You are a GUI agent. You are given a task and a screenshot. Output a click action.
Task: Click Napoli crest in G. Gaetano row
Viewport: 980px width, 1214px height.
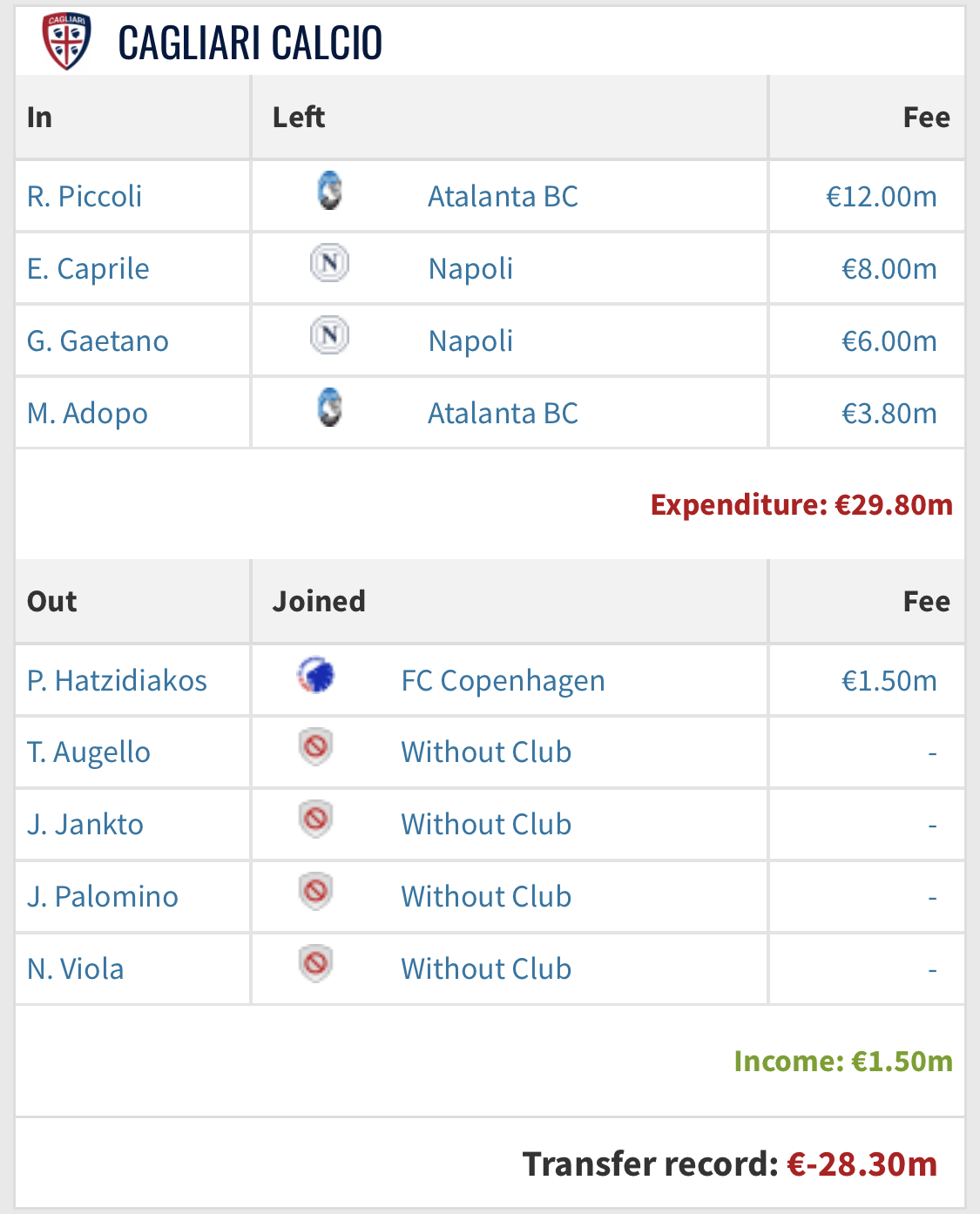(329, 335)
